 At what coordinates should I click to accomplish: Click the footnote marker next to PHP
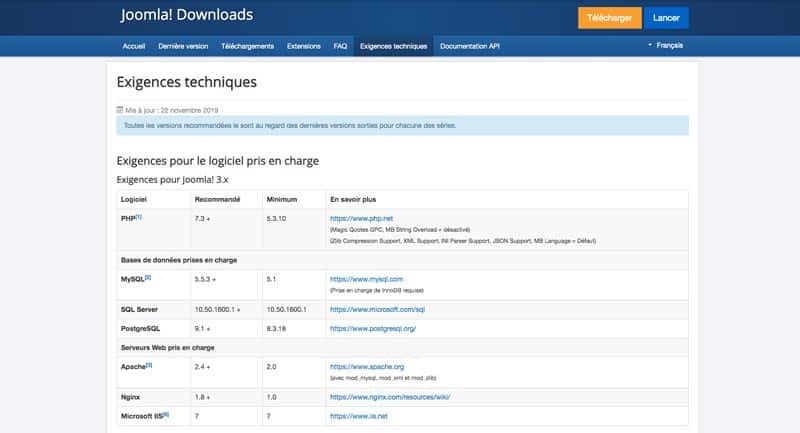(x=139, y=217)
